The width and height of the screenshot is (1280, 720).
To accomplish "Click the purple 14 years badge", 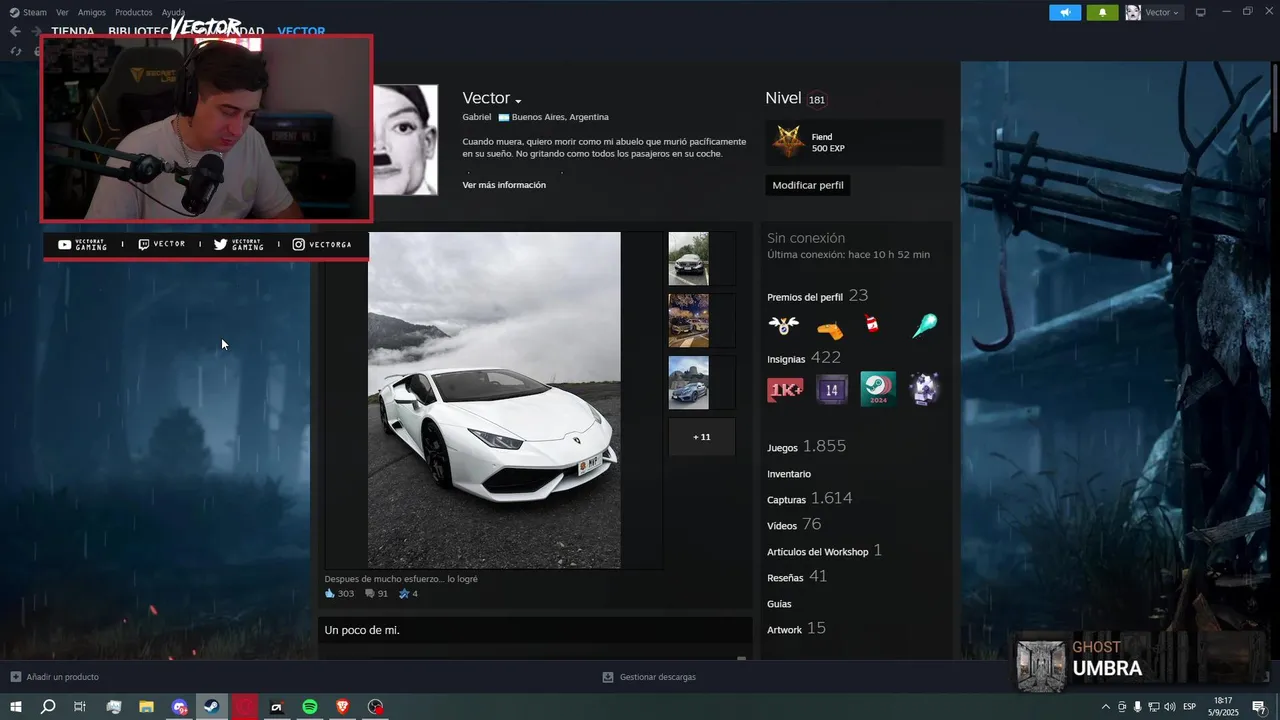I will point(832,389).
